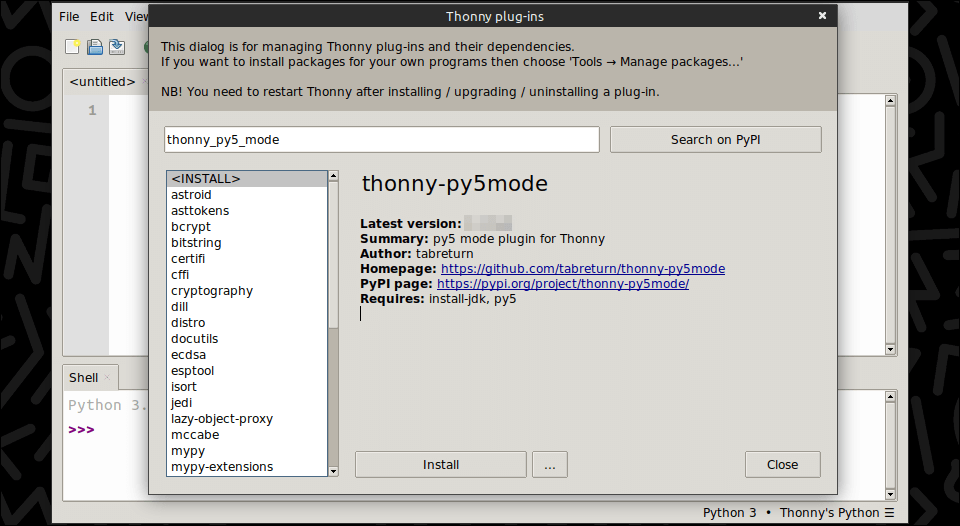Open the PyPI project page link
This screenshot has height=526, width=960.
[x=563, y=284]
